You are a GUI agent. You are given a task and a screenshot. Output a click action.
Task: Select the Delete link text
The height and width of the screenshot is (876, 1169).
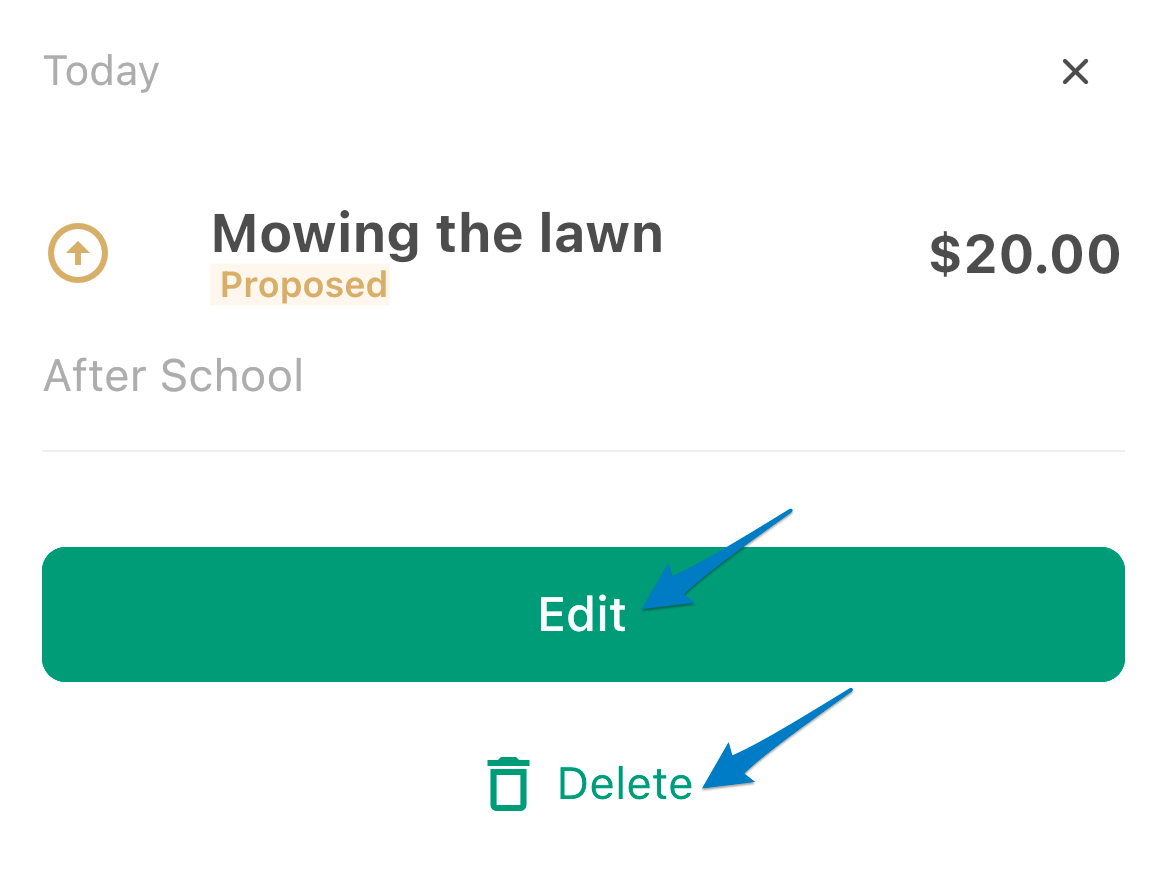pyautogui.click(x=625, y=784)
